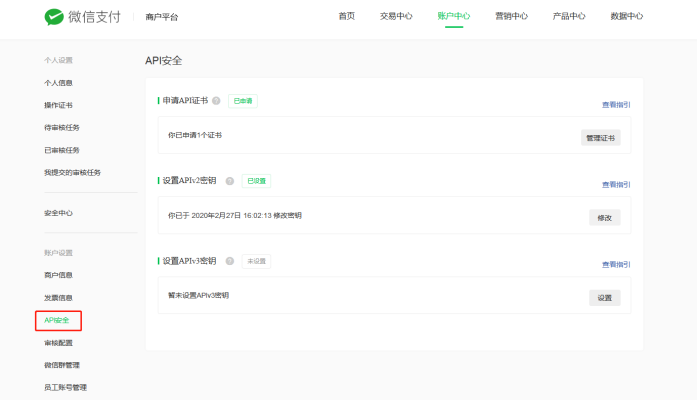
Task: Select 员工账号管理 in the sidebar
Action: pos(65,387)
